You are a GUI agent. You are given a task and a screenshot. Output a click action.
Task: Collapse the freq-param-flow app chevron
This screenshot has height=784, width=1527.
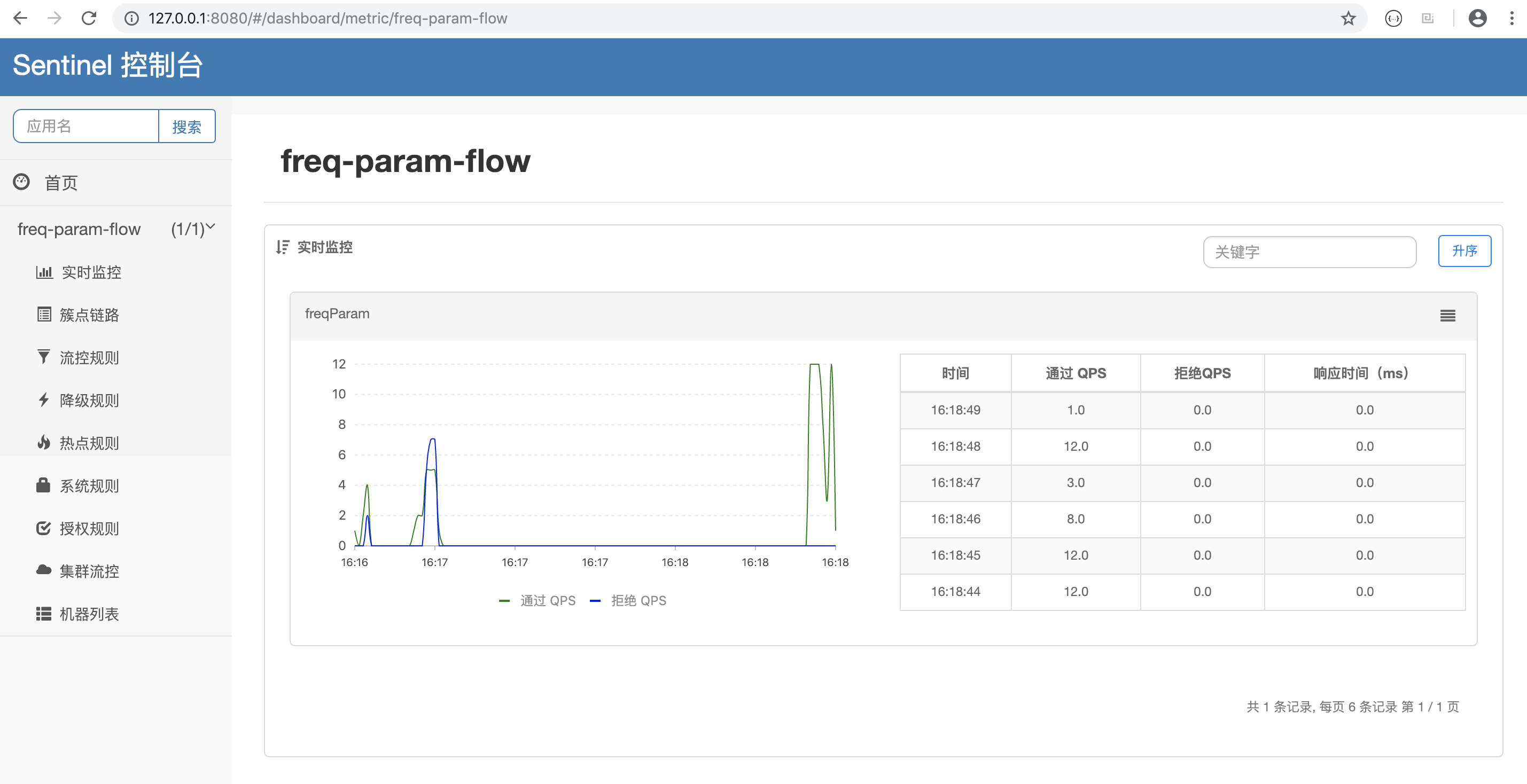[x=211, y=226]
